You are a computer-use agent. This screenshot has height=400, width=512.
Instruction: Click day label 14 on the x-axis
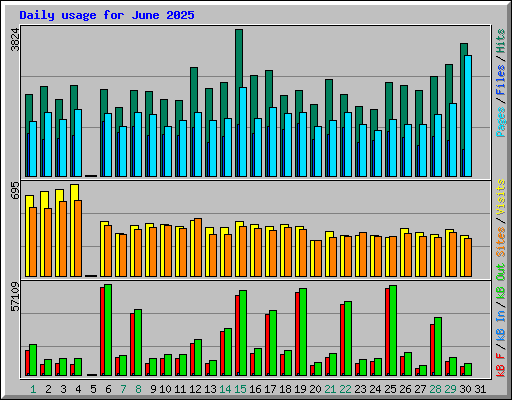tap(225, 389)
